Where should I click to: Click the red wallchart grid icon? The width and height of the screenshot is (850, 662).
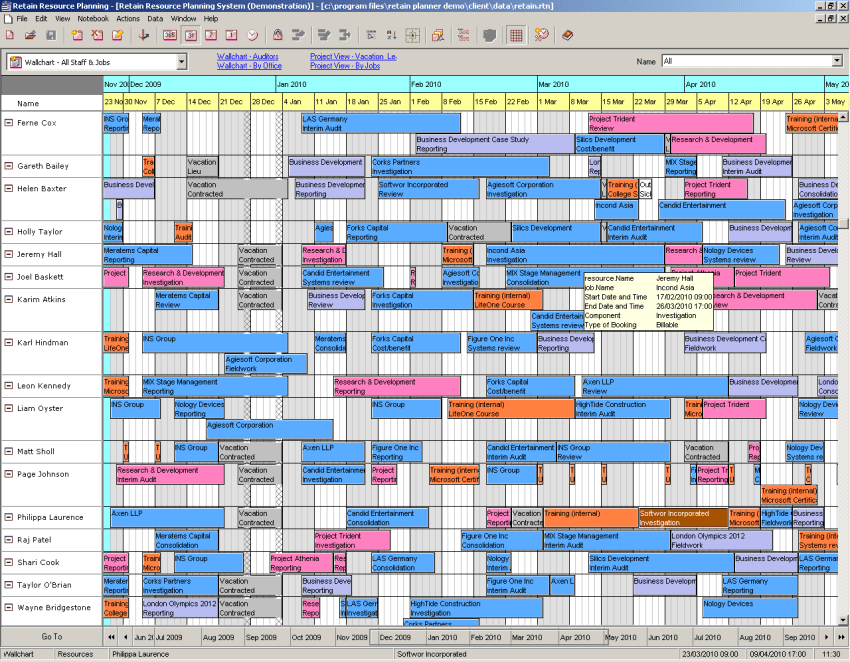(515, 35)
